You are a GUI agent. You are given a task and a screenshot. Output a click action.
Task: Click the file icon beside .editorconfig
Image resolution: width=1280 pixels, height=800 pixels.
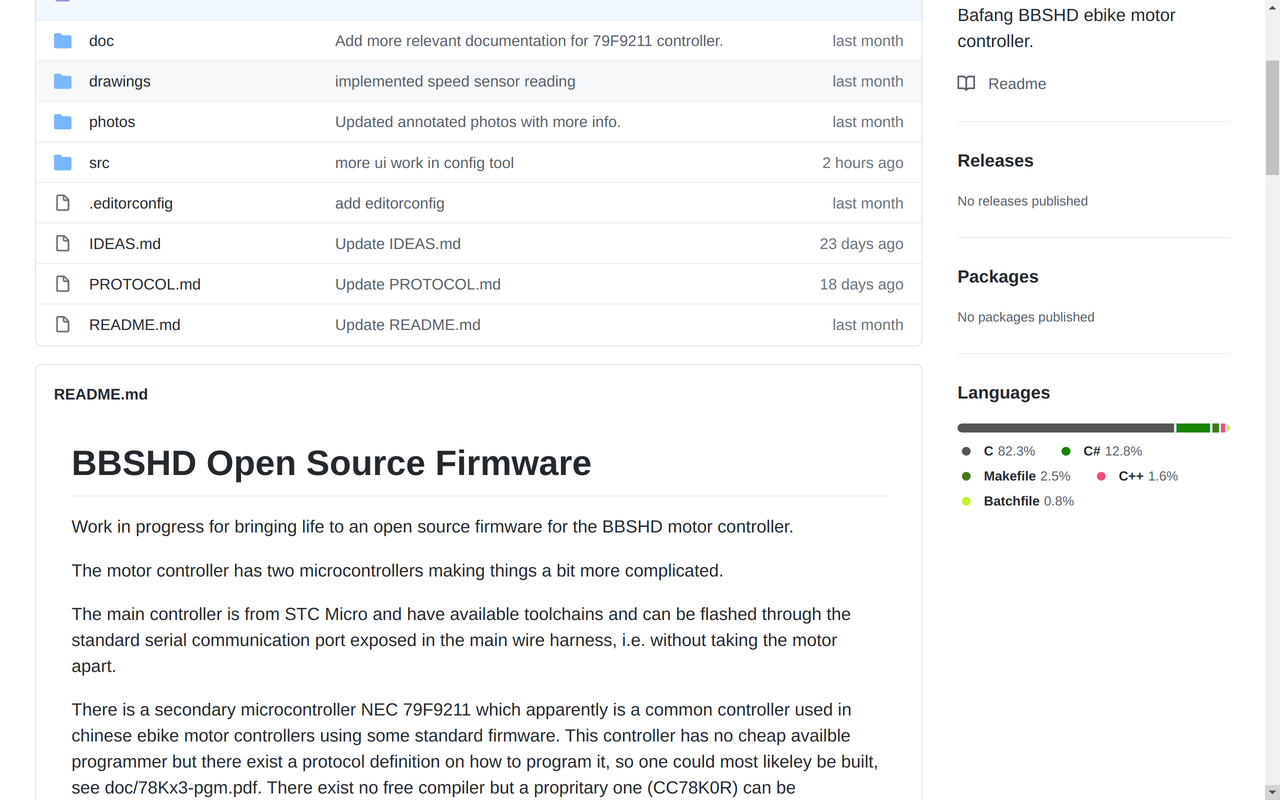point(62,202)
